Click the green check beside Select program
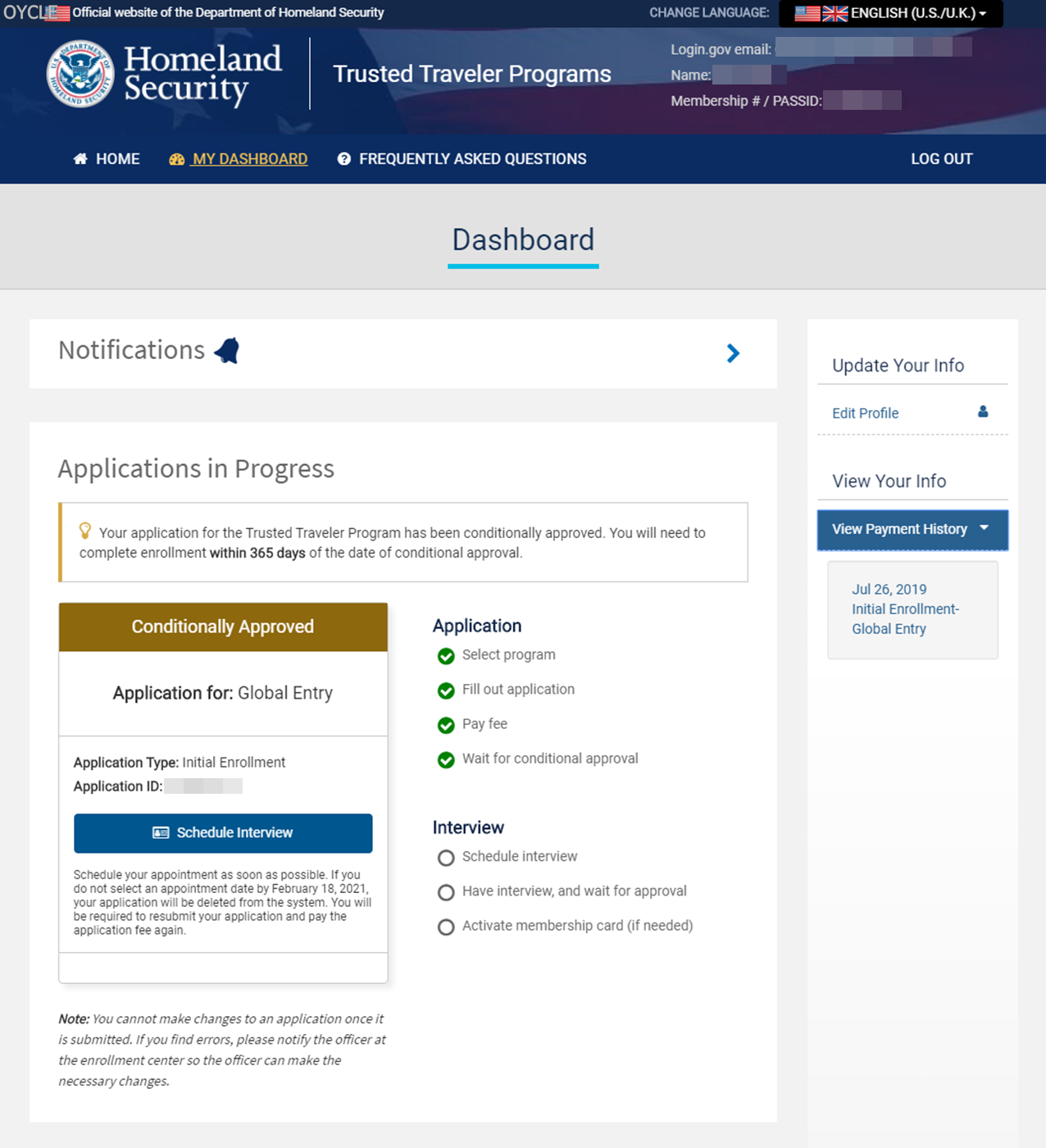1046x1148 pixels. click(446, 656)
